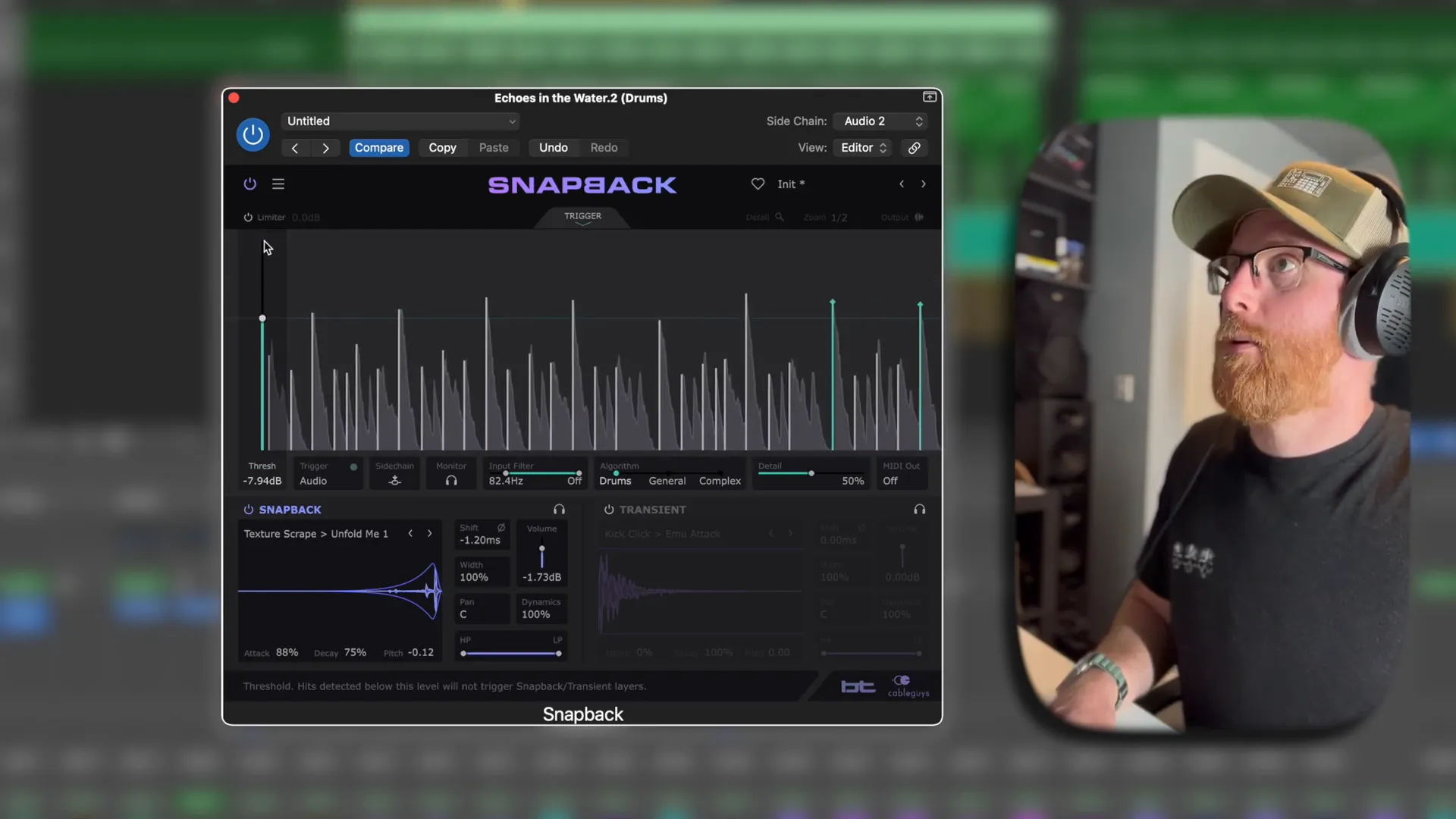
Task: Toggle the Monitor headphones icon
Action: [x=451, y=481]
